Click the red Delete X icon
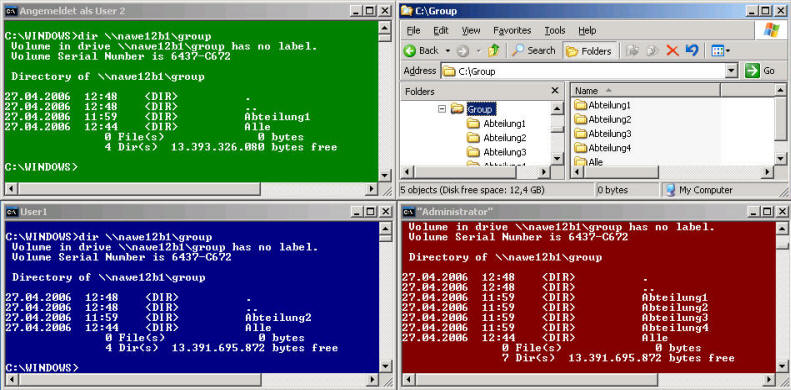The image size is (791, 390). pos(672,50)
